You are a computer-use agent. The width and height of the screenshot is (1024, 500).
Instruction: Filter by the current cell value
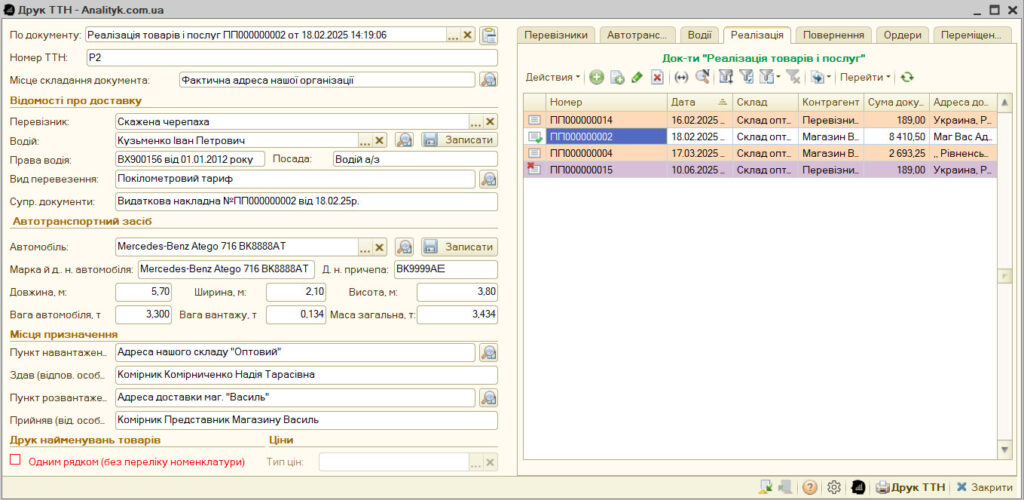pyautogui.click(x=746, y=77)
